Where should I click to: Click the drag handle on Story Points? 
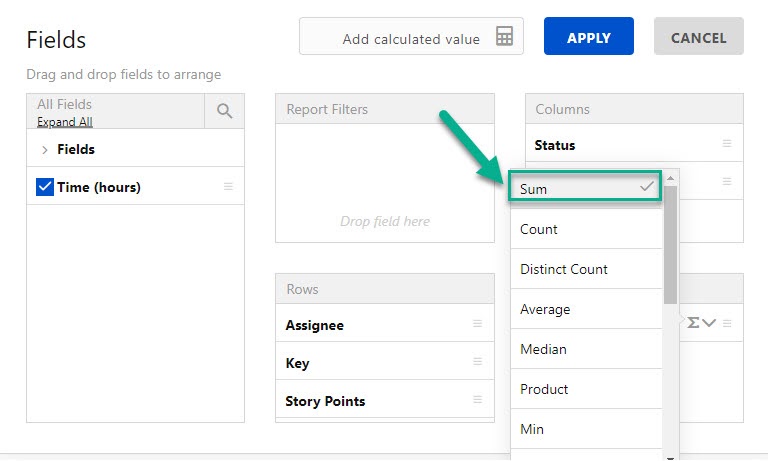coord(477,400)
